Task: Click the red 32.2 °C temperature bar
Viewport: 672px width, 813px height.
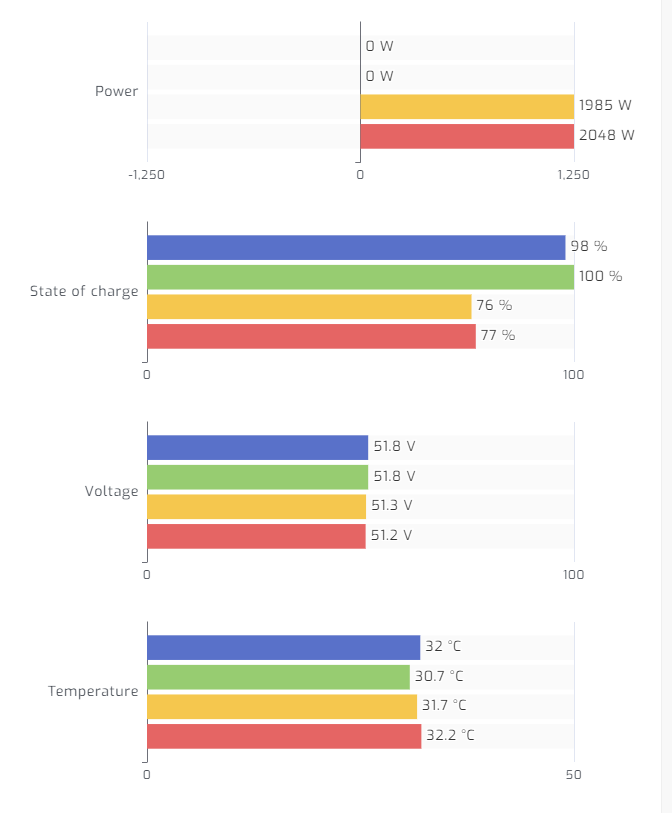Action: tap(284, 736)
